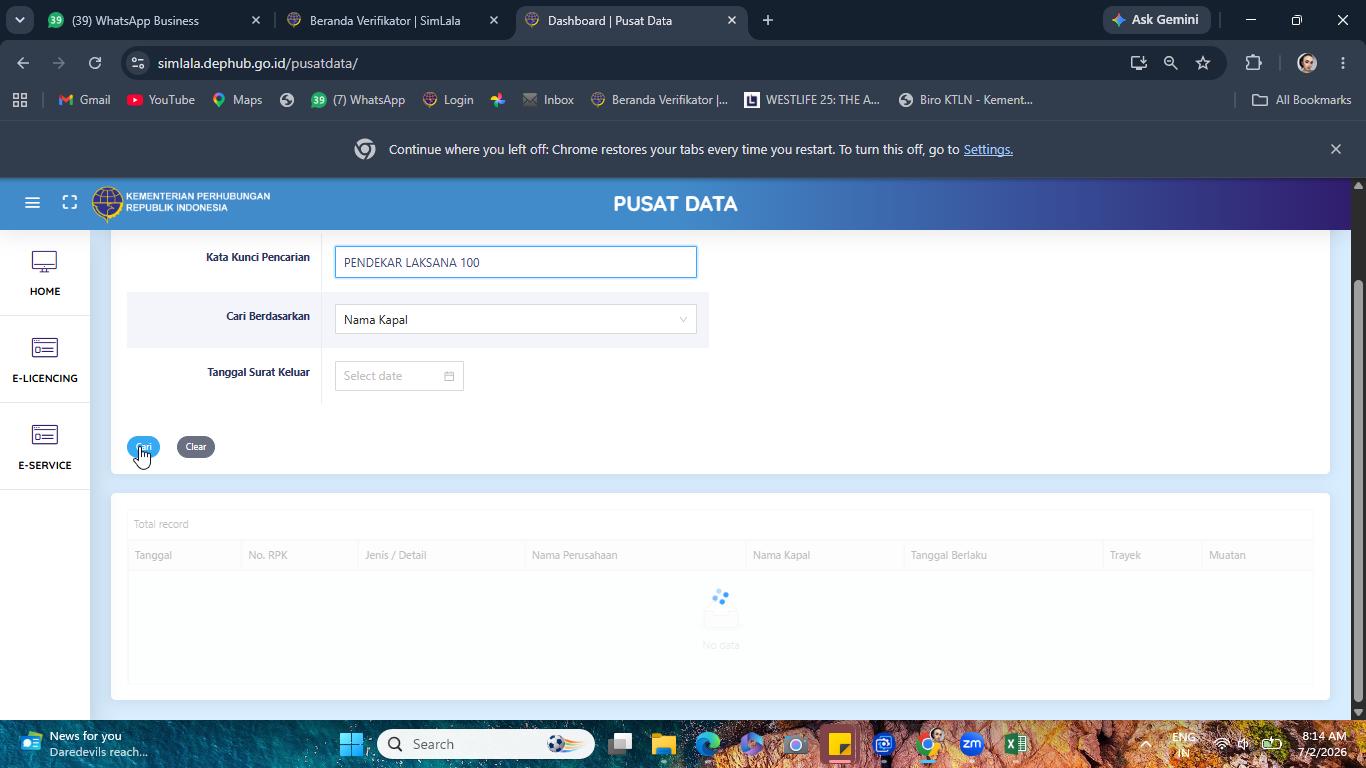This screenshot has height=768, width=1366.
Task: Open Zoom from the taskbar
Action: tap(972, 744)
